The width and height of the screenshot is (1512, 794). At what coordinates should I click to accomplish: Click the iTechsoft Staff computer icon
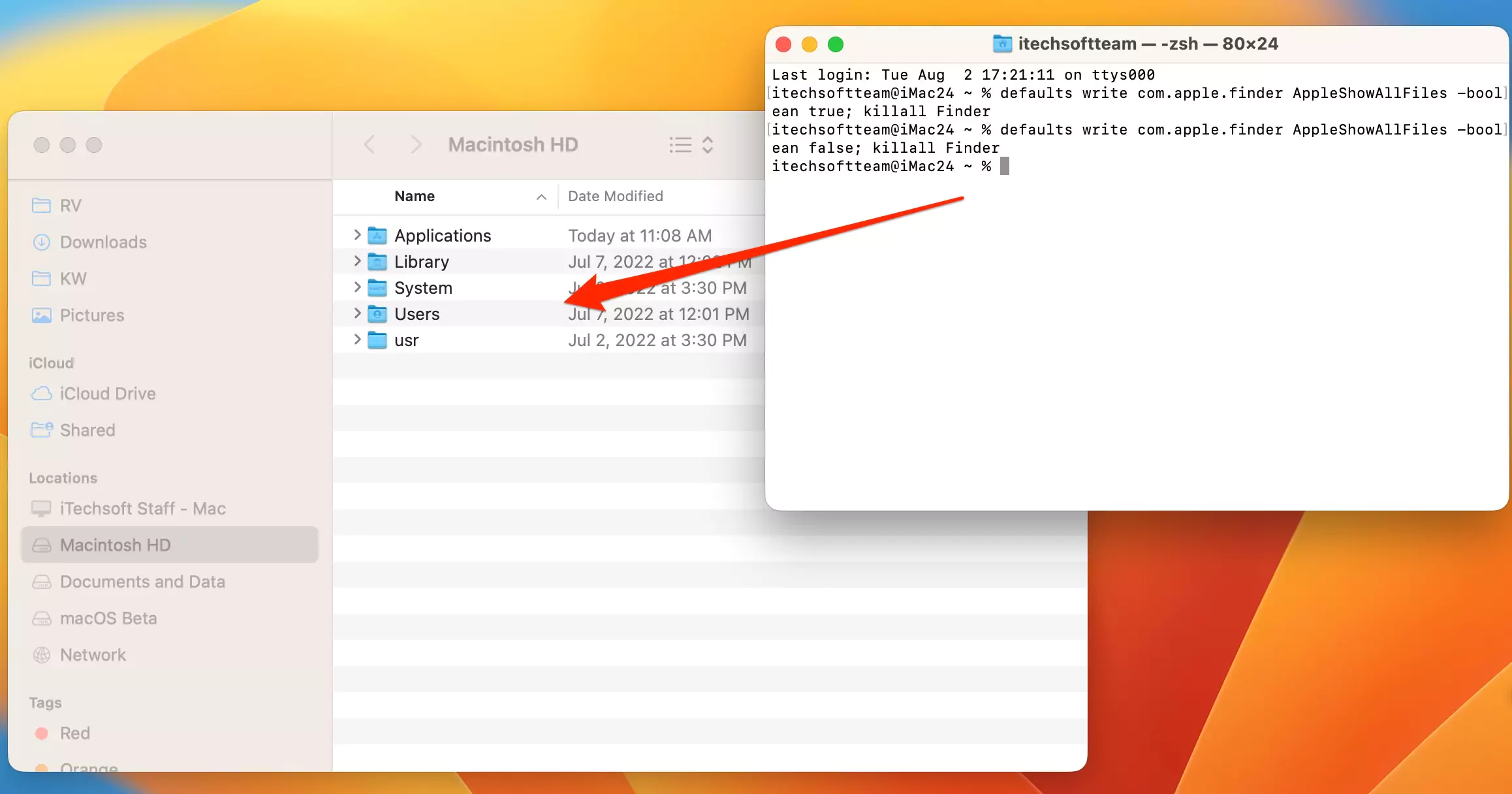point(42,509)
